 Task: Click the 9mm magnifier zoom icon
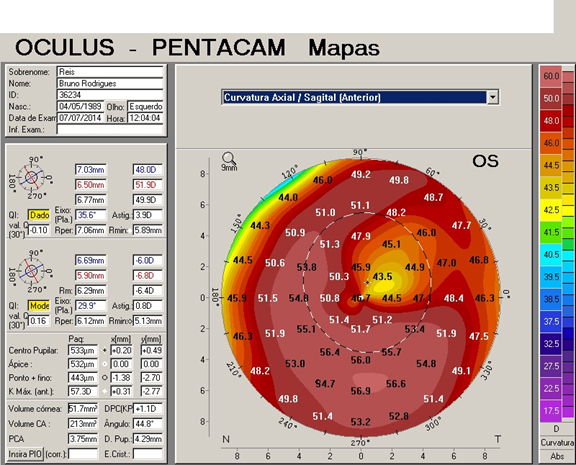[228, 158]
